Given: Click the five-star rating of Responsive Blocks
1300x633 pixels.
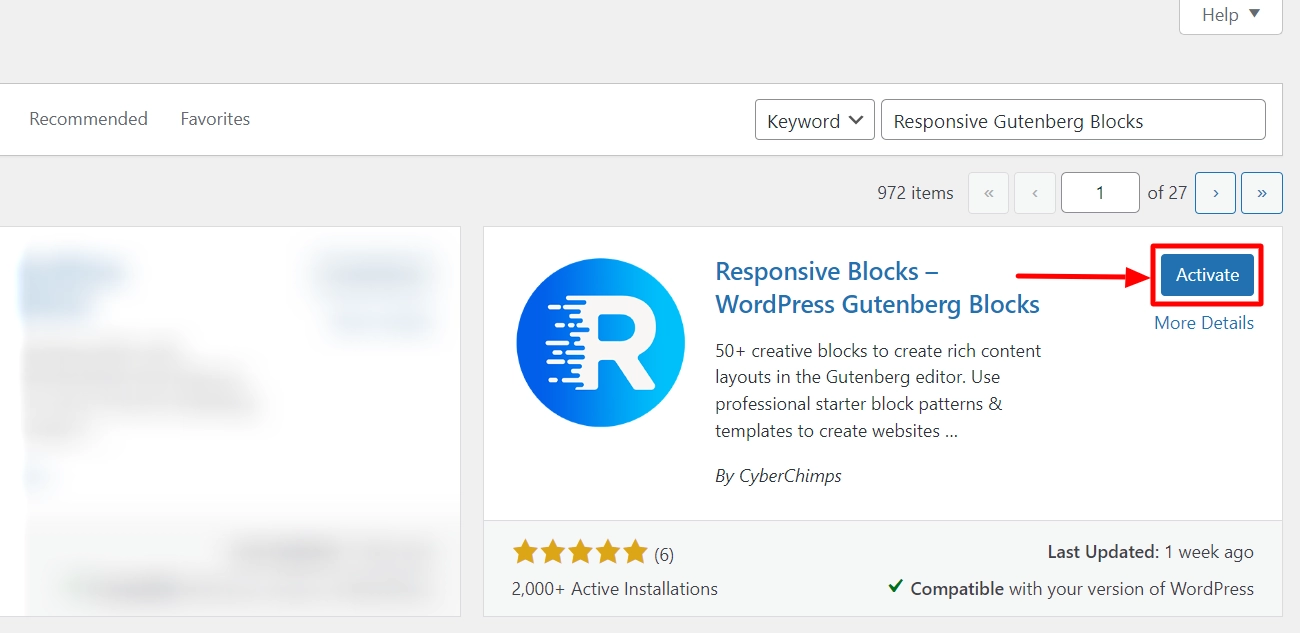Looking at the screenshot, I should tap(580, 552).
